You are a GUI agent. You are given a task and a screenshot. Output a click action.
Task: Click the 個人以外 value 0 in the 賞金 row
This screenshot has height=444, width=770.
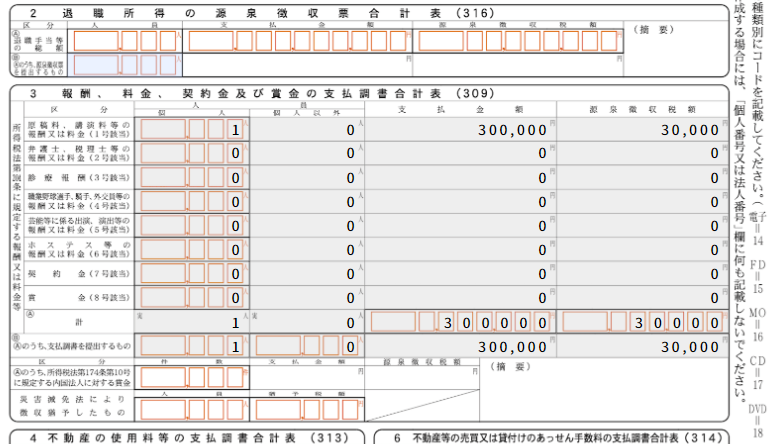pos(350,298)
